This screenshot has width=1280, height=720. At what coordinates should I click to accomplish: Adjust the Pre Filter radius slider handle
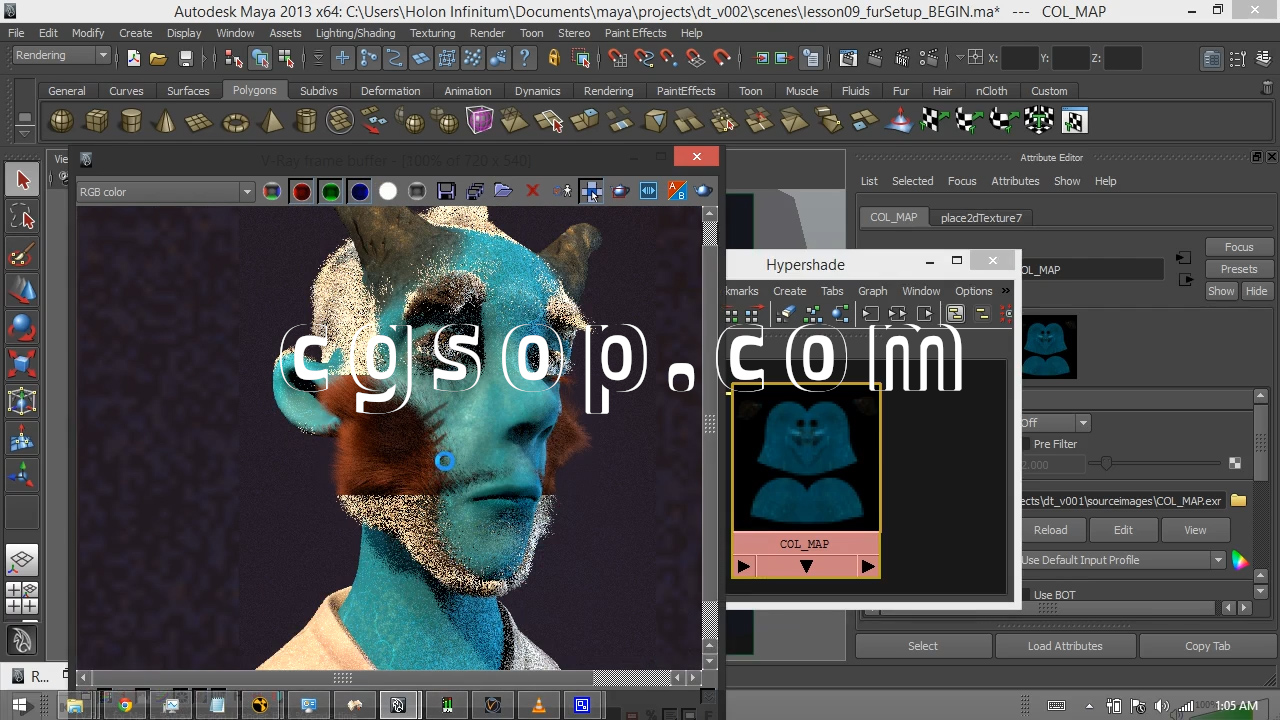point(1106,464)
